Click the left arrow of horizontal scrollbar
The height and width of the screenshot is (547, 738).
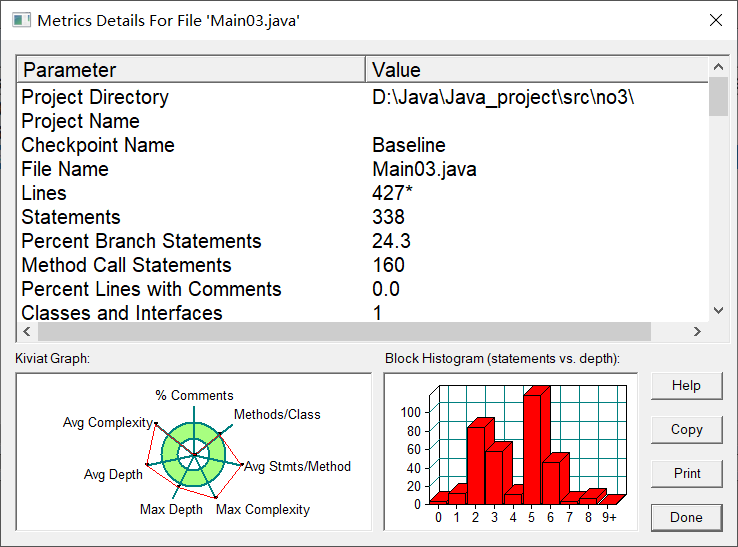point(27,331)
